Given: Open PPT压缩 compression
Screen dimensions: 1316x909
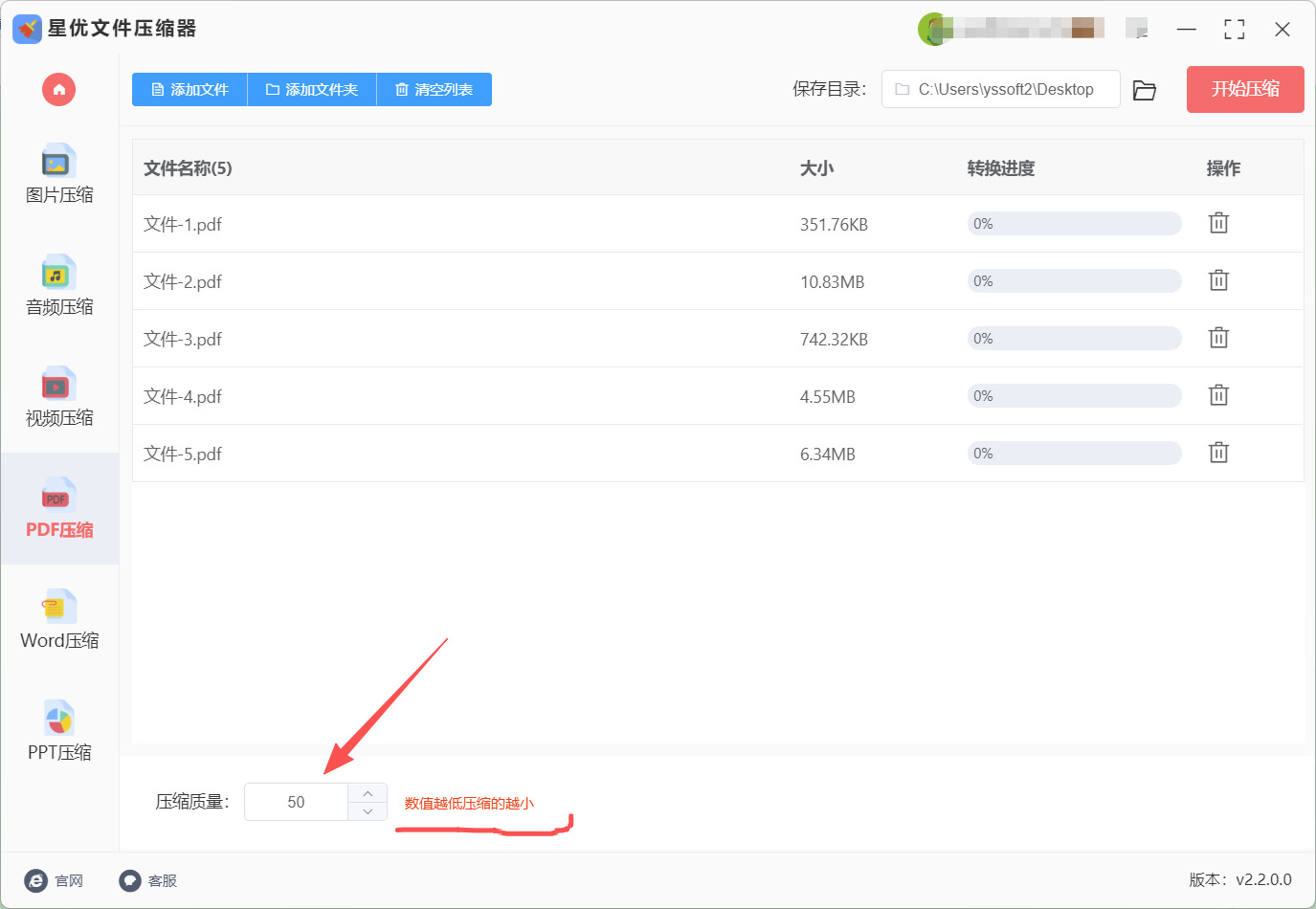Looking at the screenshot, I should (x=59, y=732).
